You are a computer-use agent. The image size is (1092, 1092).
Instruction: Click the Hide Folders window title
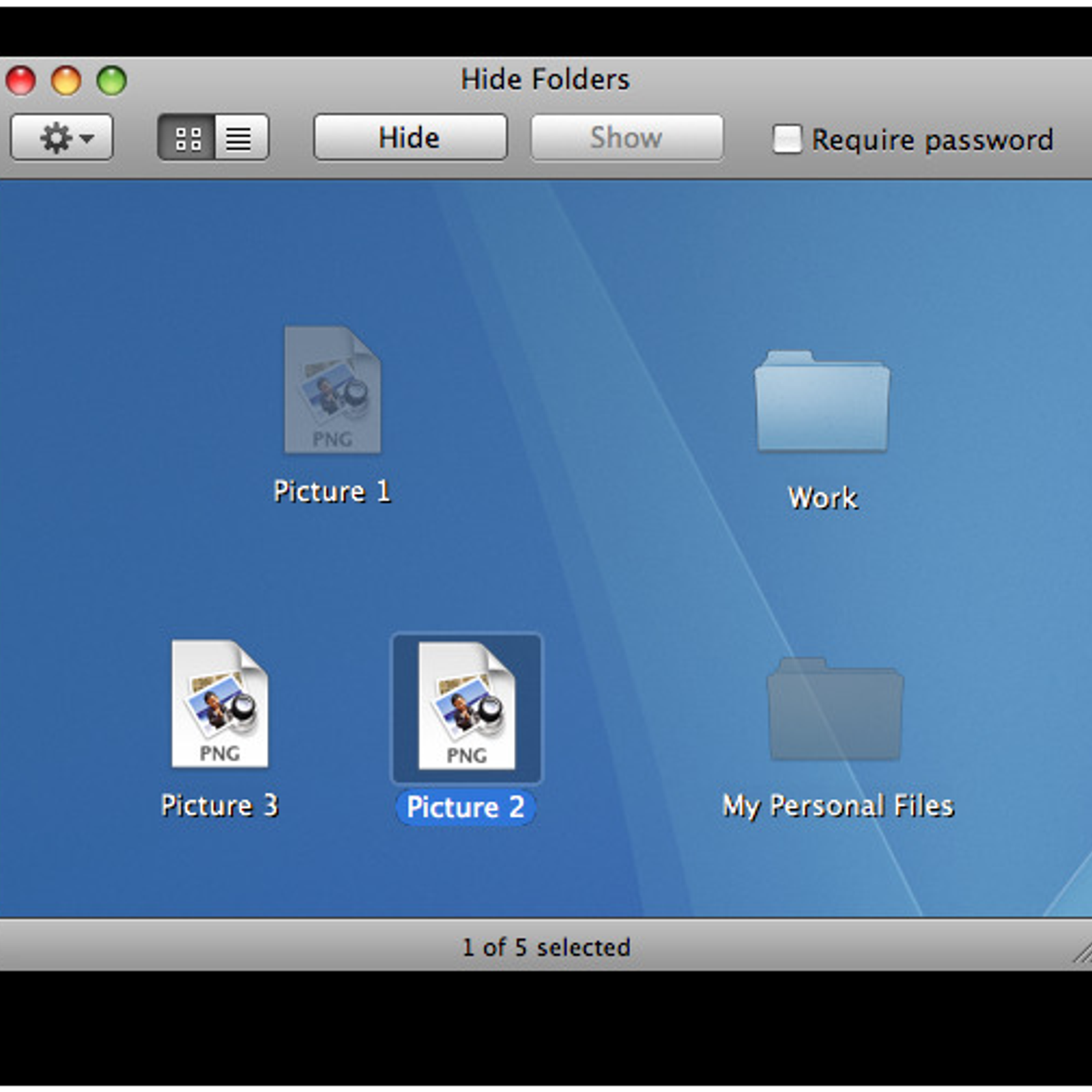[545, 79]
